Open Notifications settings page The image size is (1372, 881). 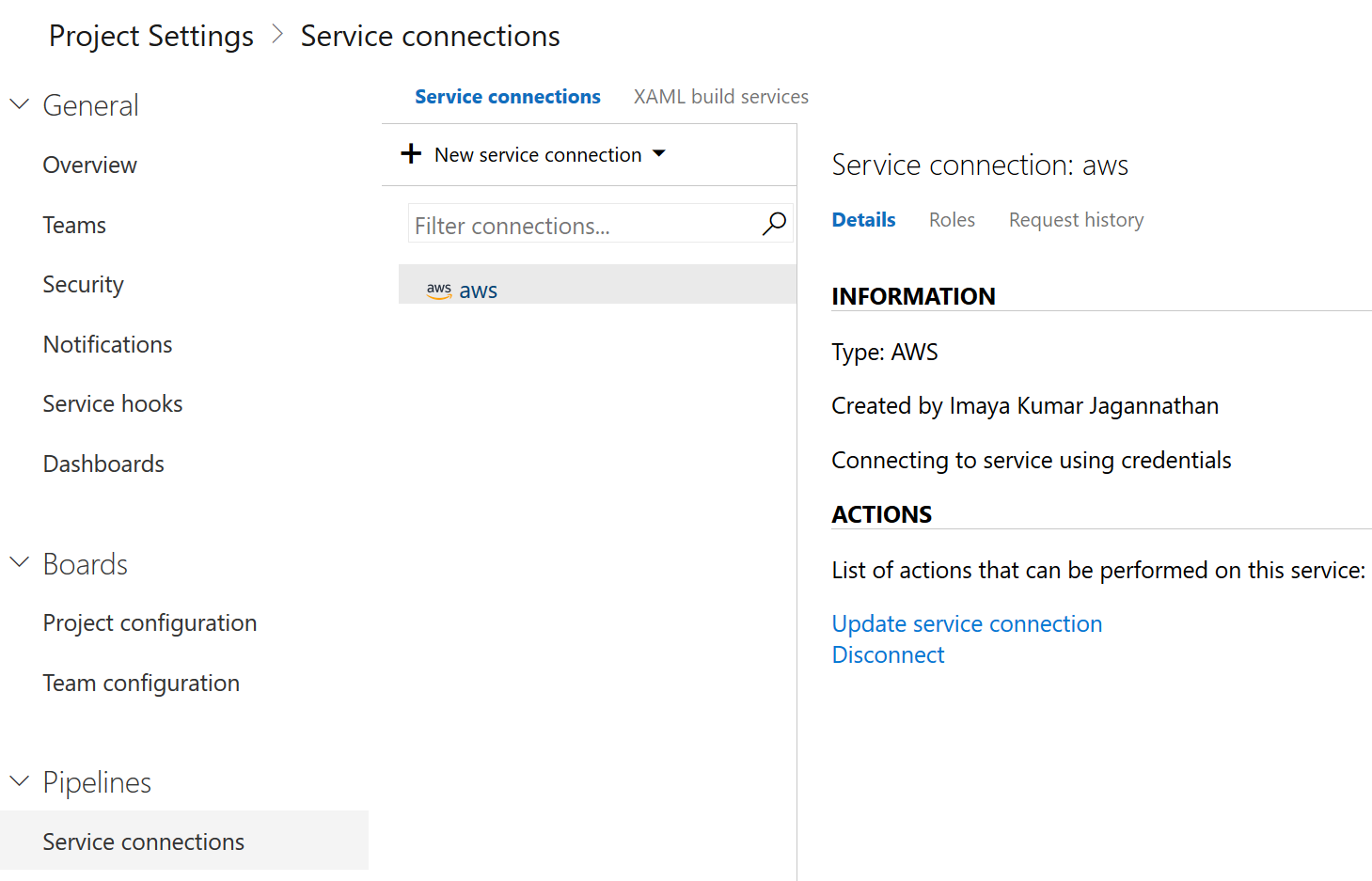108,345
